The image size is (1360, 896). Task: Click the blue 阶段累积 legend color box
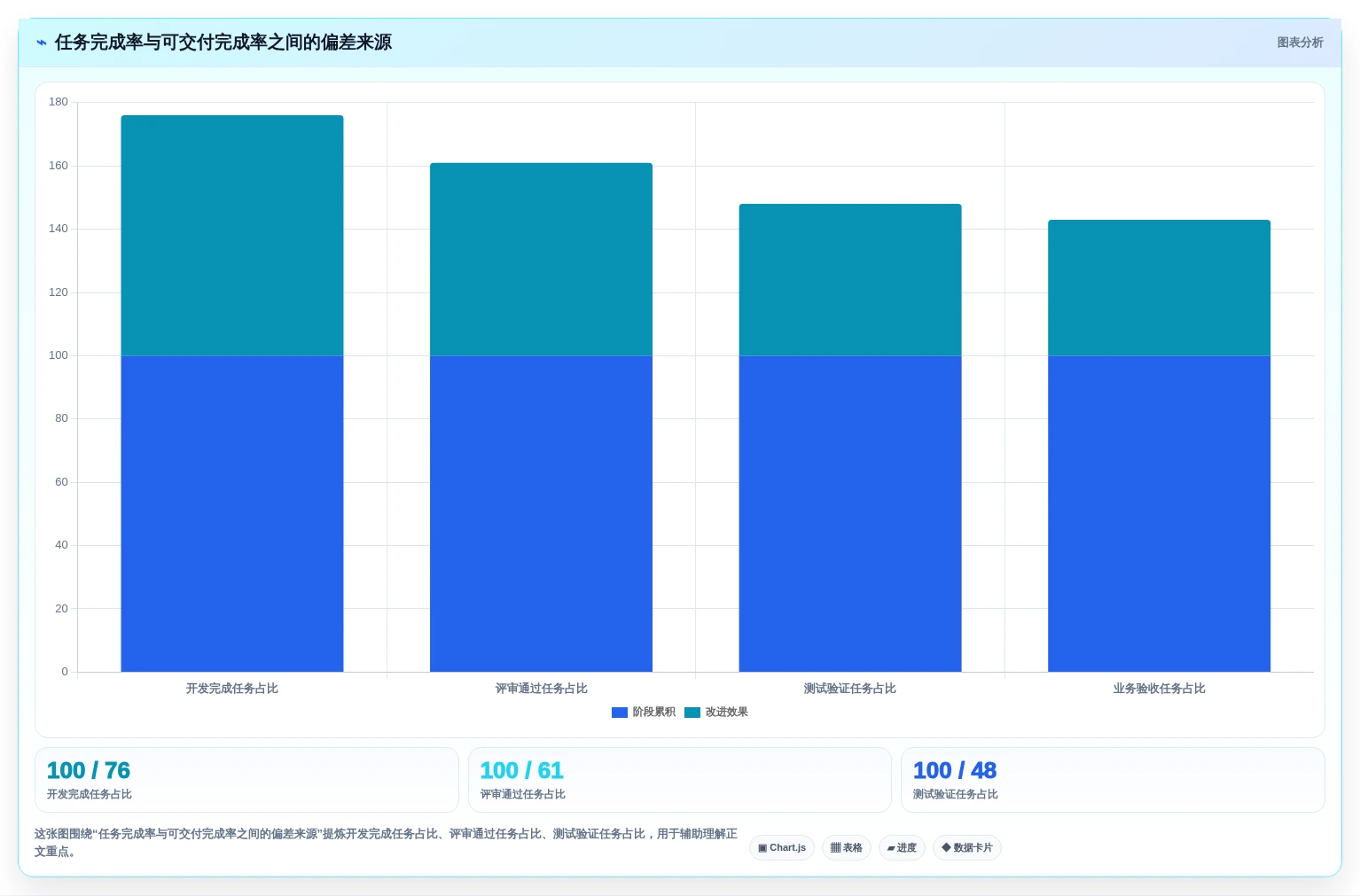coord(620,713)
